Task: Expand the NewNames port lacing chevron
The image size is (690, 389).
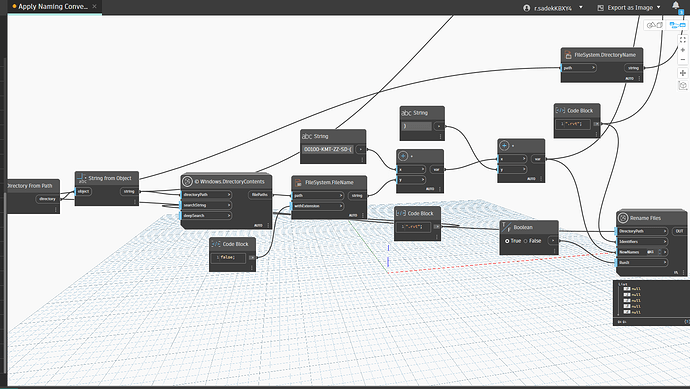Action: pos(665,252)
